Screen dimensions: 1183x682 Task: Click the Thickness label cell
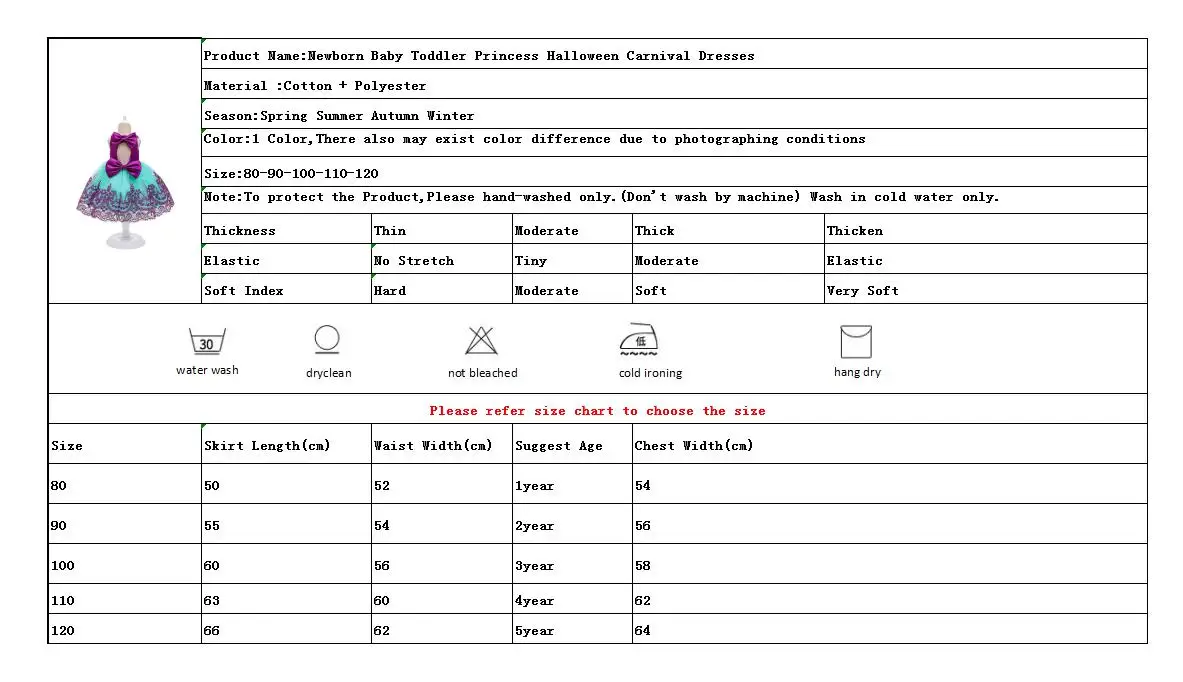(287, 229)
